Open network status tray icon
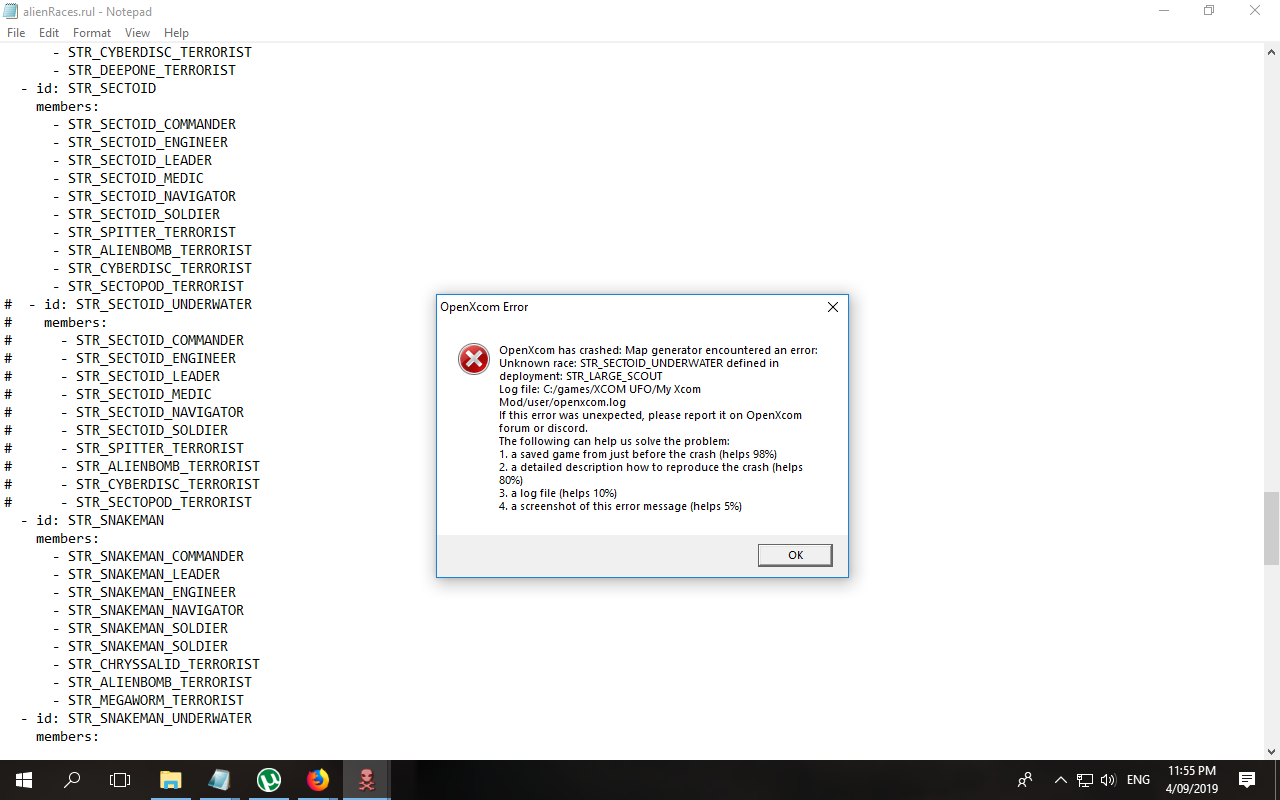Screen dimensions: 1280x800 [1085, 780]
